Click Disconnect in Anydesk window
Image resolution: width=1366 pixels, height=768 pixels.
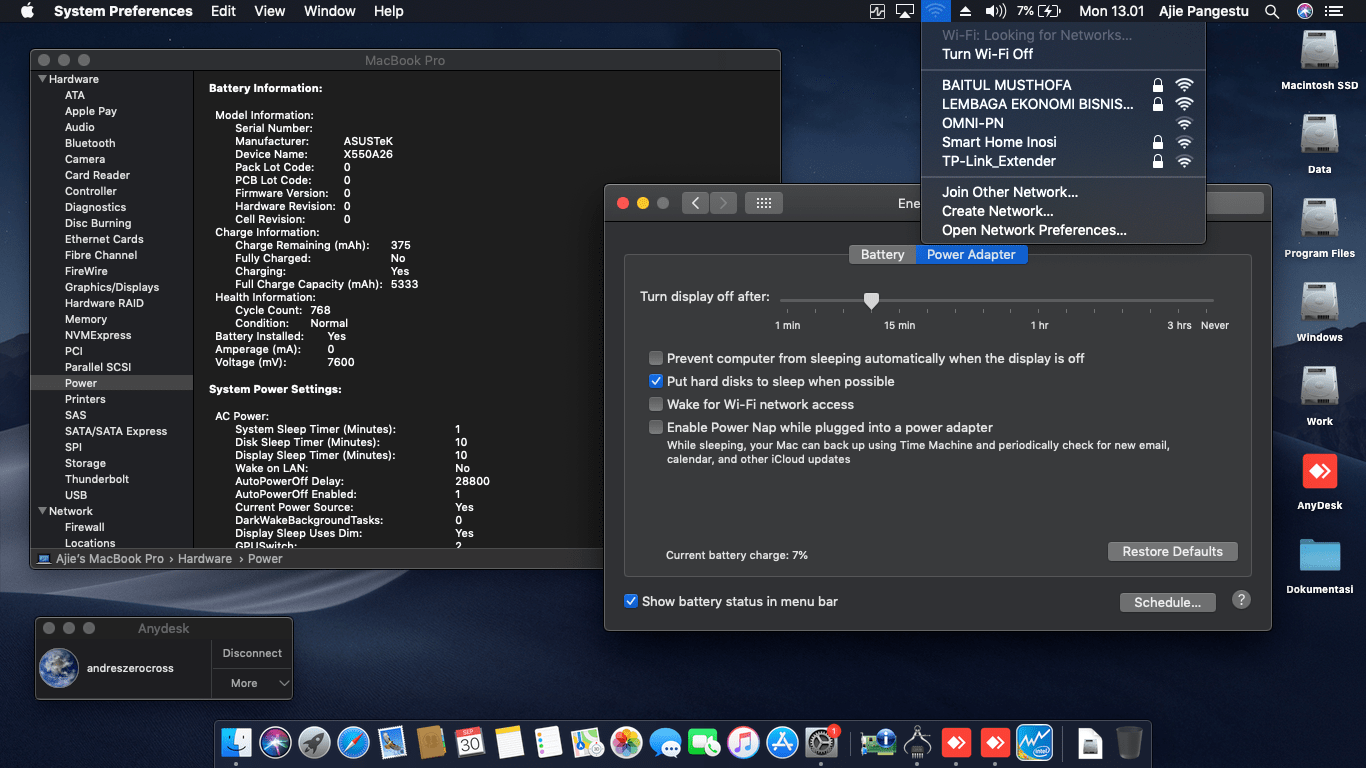click(252, 653)
